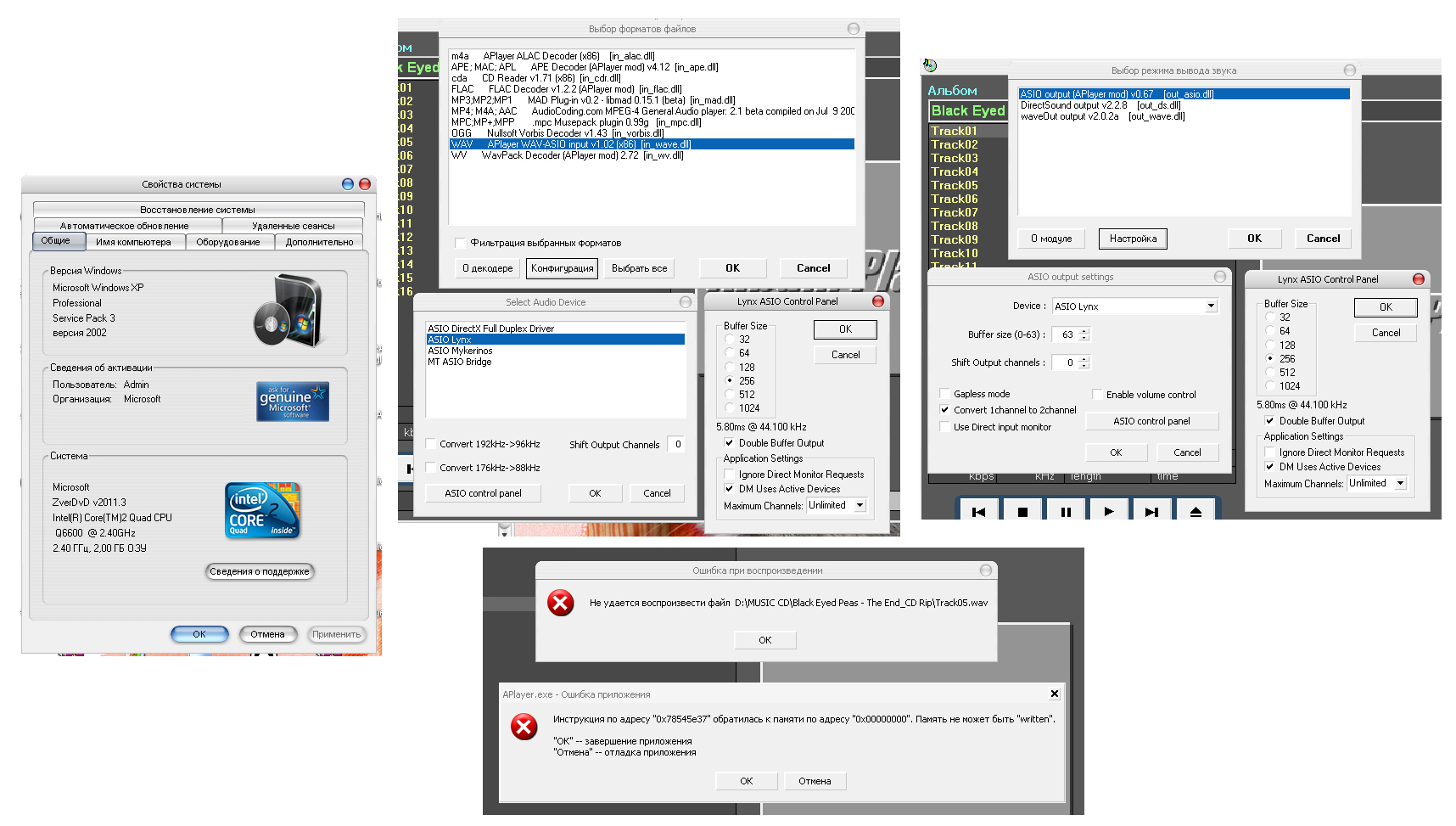Open Maximum Channels dropdown beside ASIO output settings
This screenshot has width=1456, height=826.
coord(1400,483)
